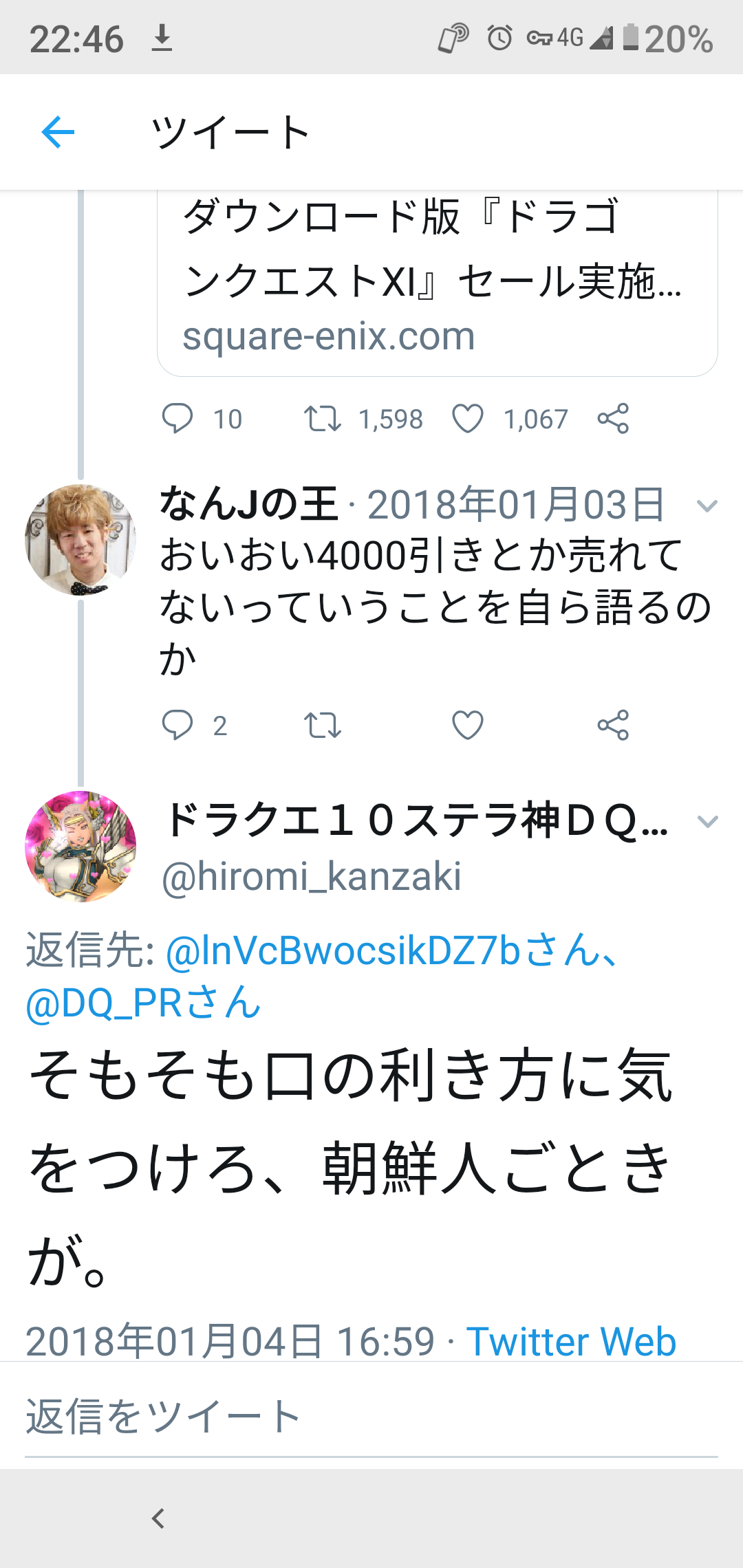The height and width of the screenshot is (1568, 743).
Task: Open replies on the 10-comment tweet
Action: [177, 418]
